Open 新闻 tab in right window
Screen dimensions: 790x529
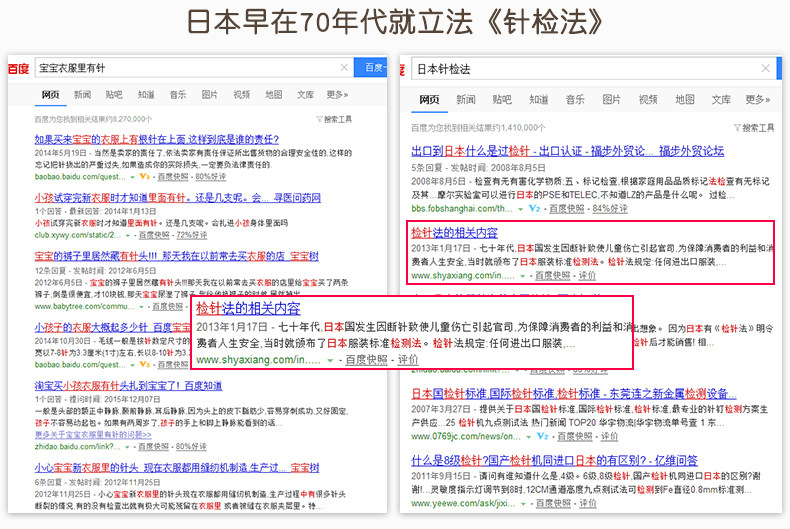[466, 100]
